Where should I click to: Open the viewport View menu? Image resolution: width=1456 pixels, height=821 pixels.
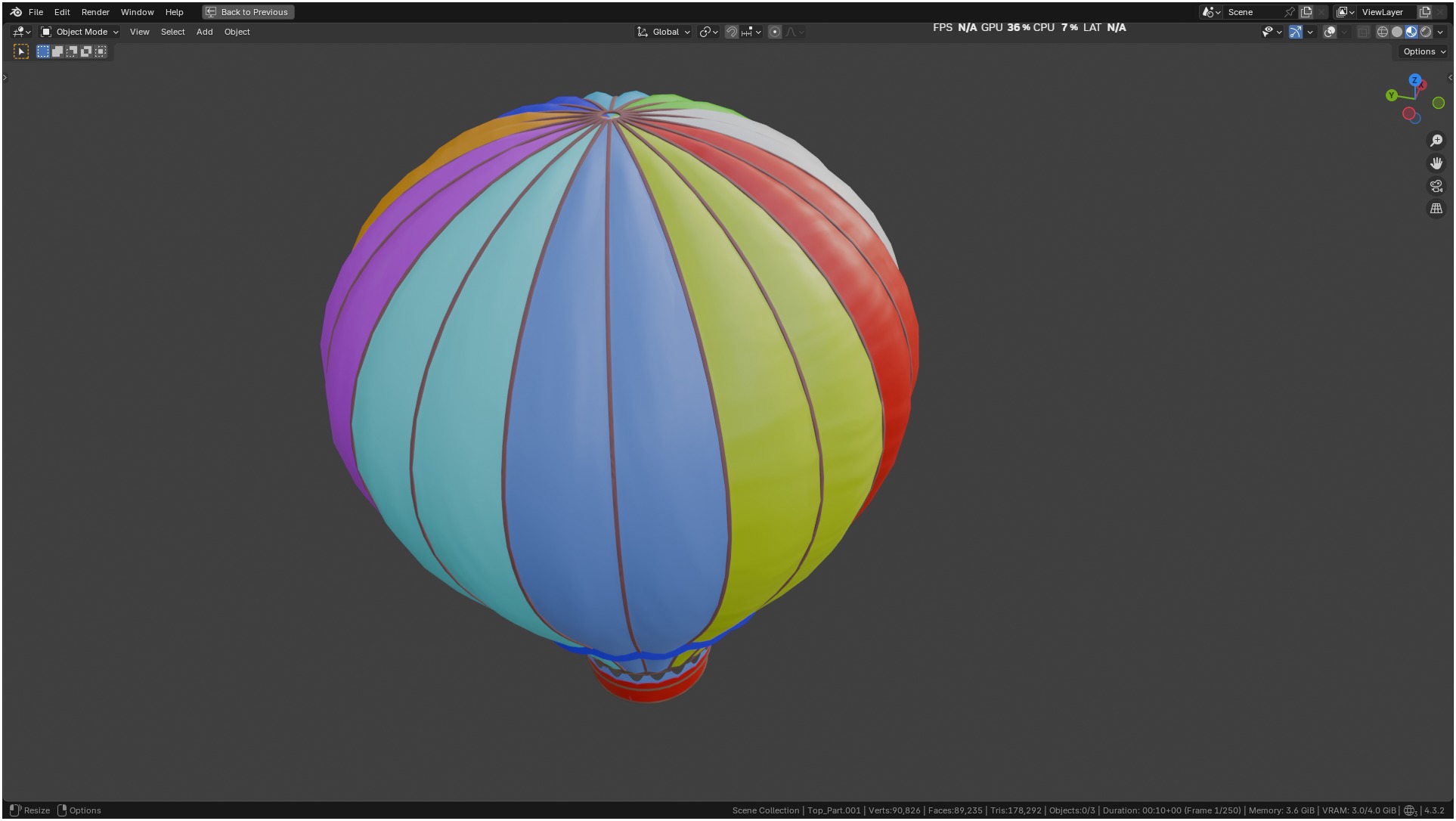click(x=139, y=32)
